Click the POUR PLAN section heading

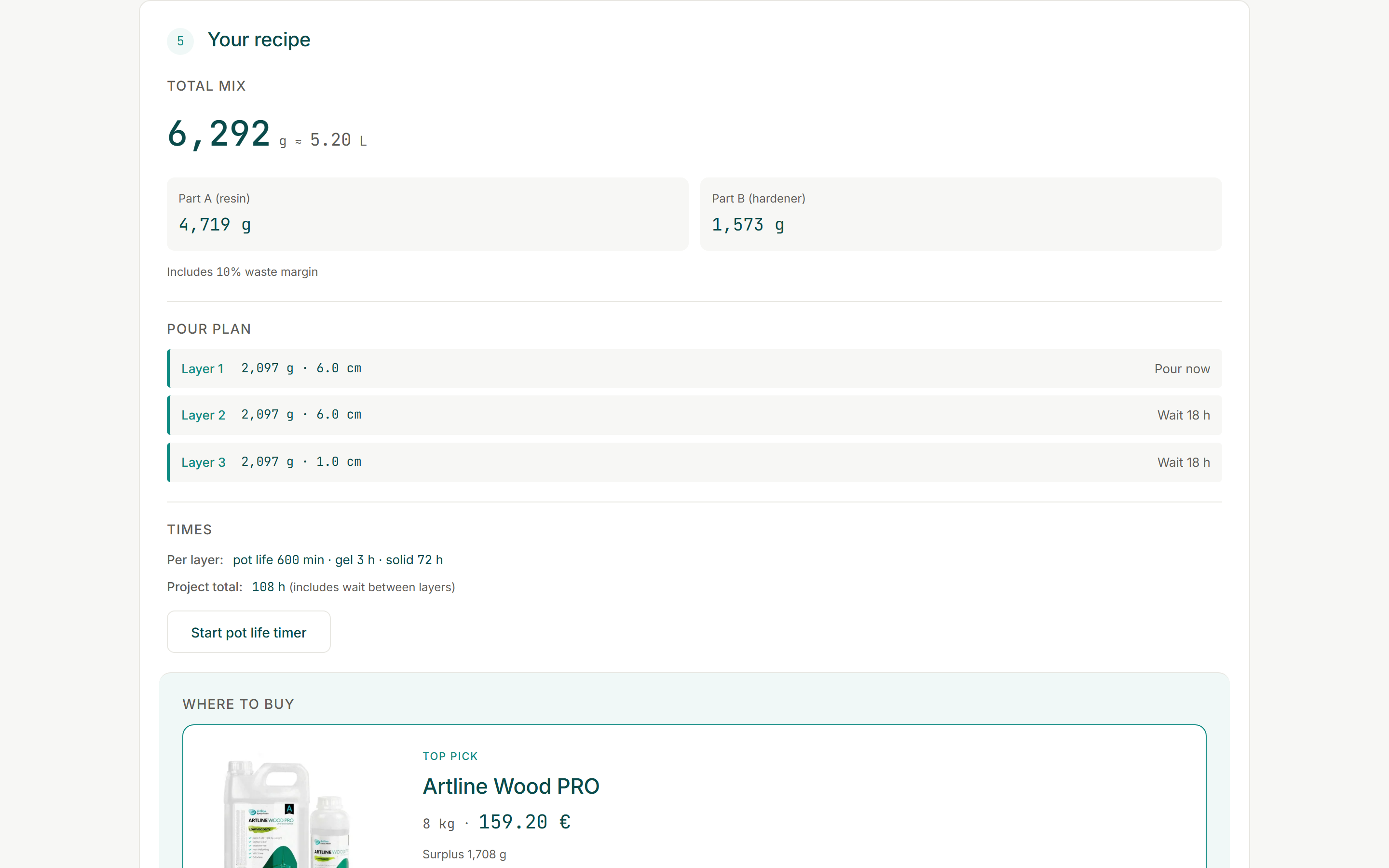click(209, 329)
